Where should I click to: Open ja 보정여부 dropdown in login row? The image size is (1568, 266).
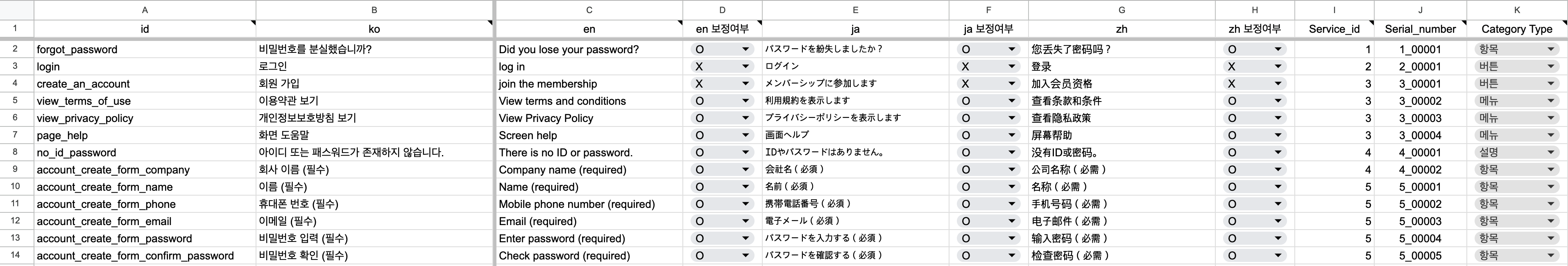pos(988,66)
